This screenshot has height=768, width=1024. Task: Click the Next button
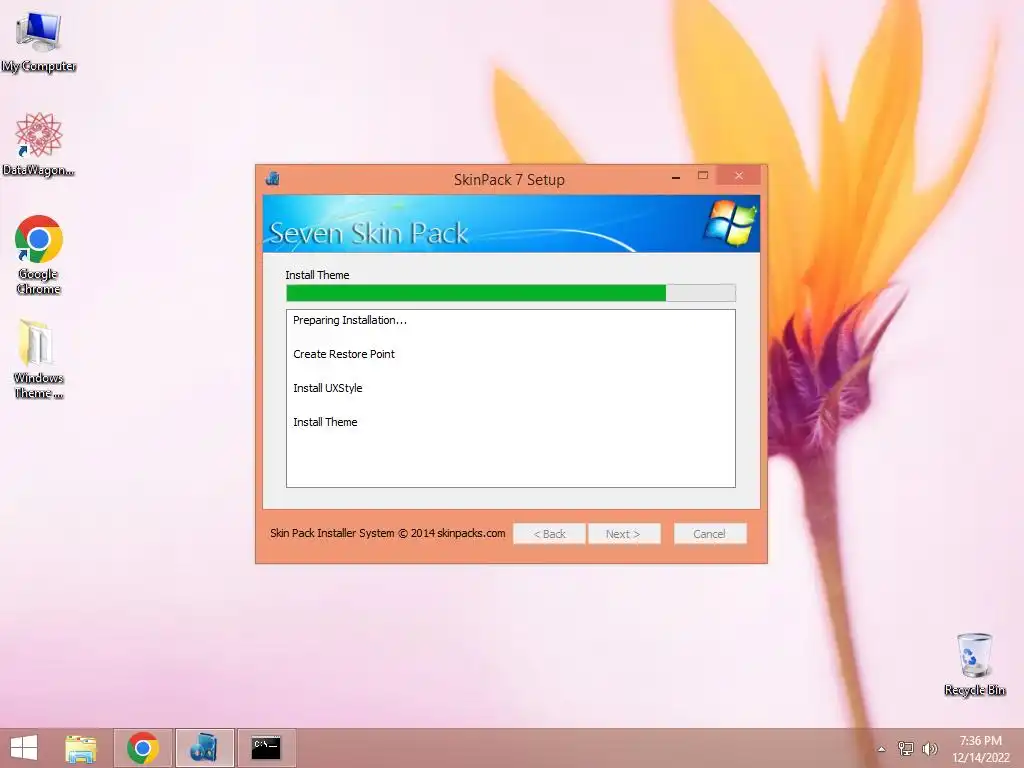624,534
